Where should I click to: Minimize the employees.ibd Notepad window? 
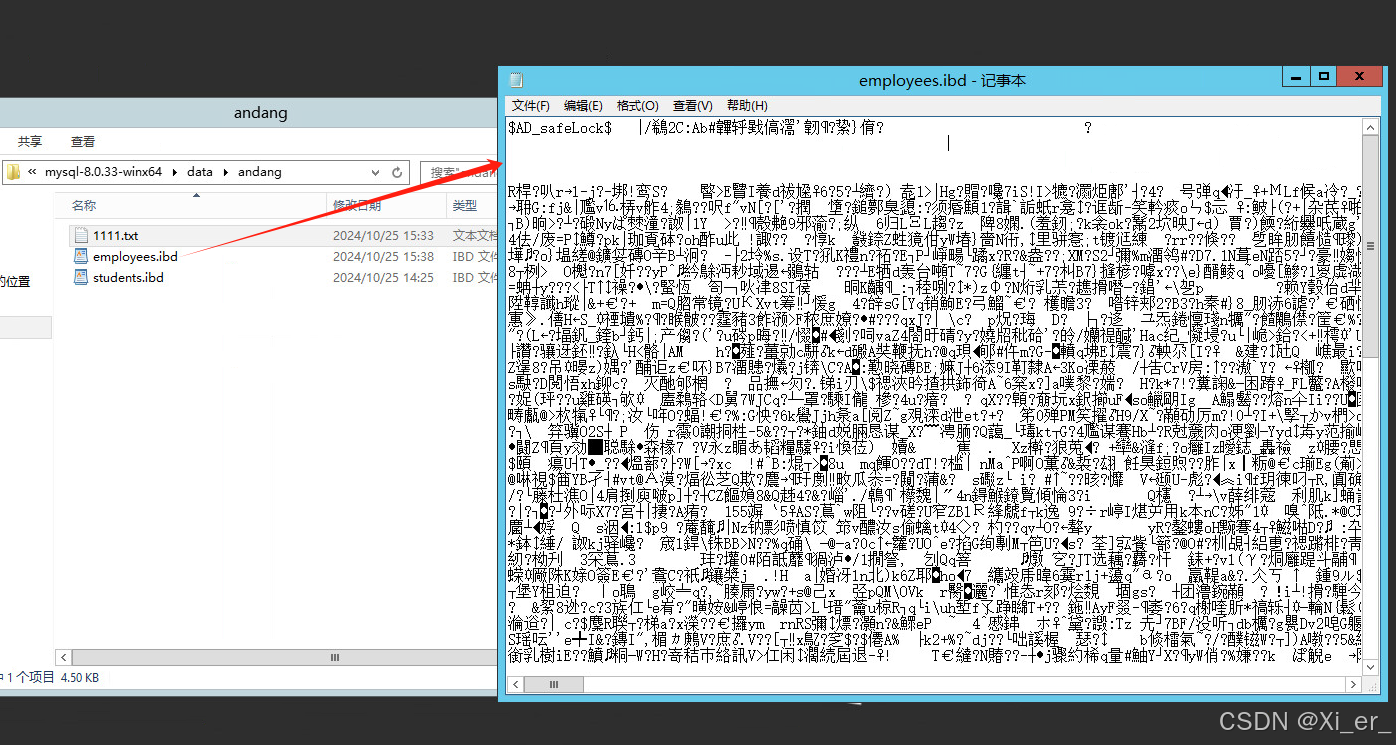point(1295,76)
